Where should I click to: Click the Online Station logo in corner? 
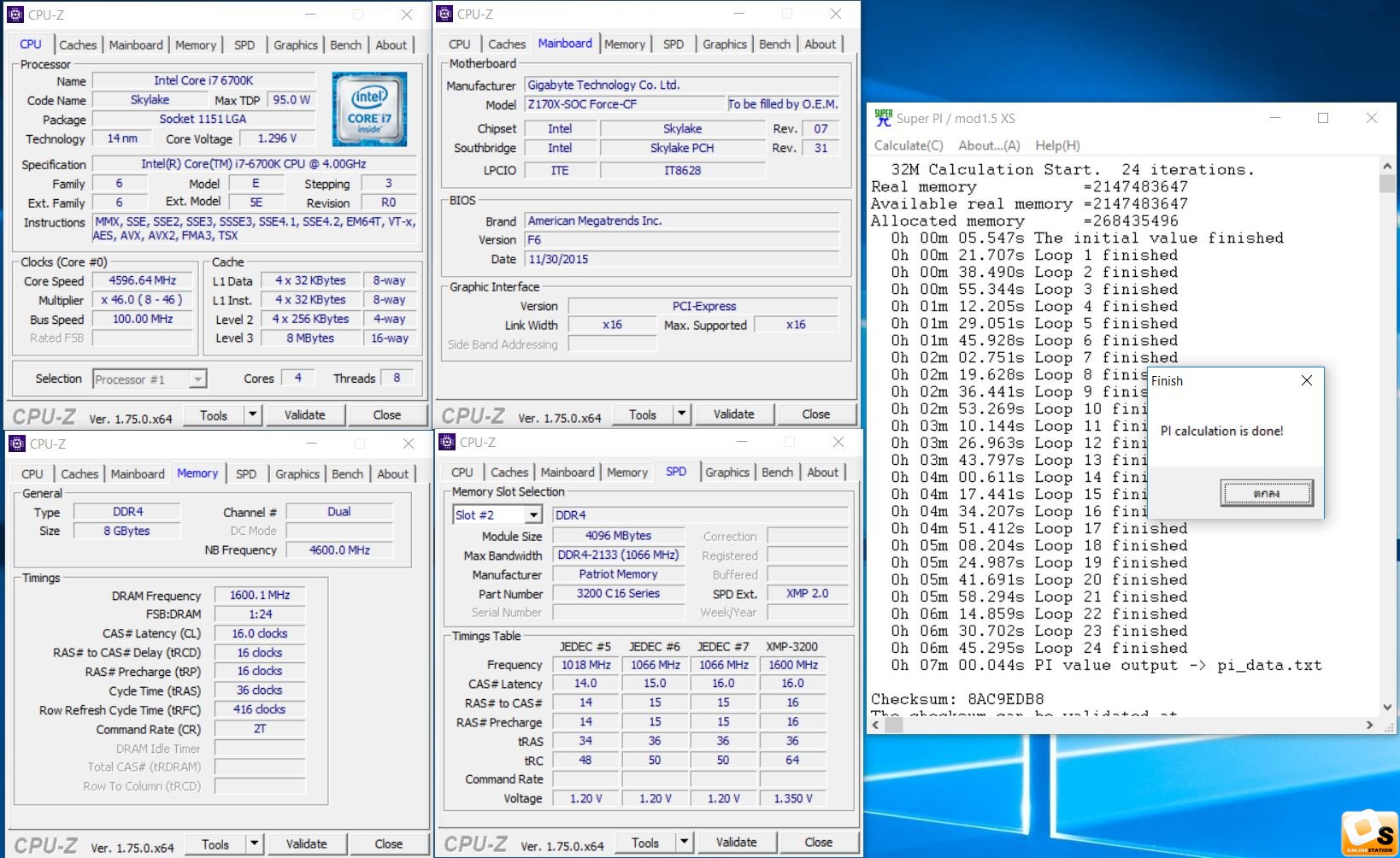(1368, 832)
